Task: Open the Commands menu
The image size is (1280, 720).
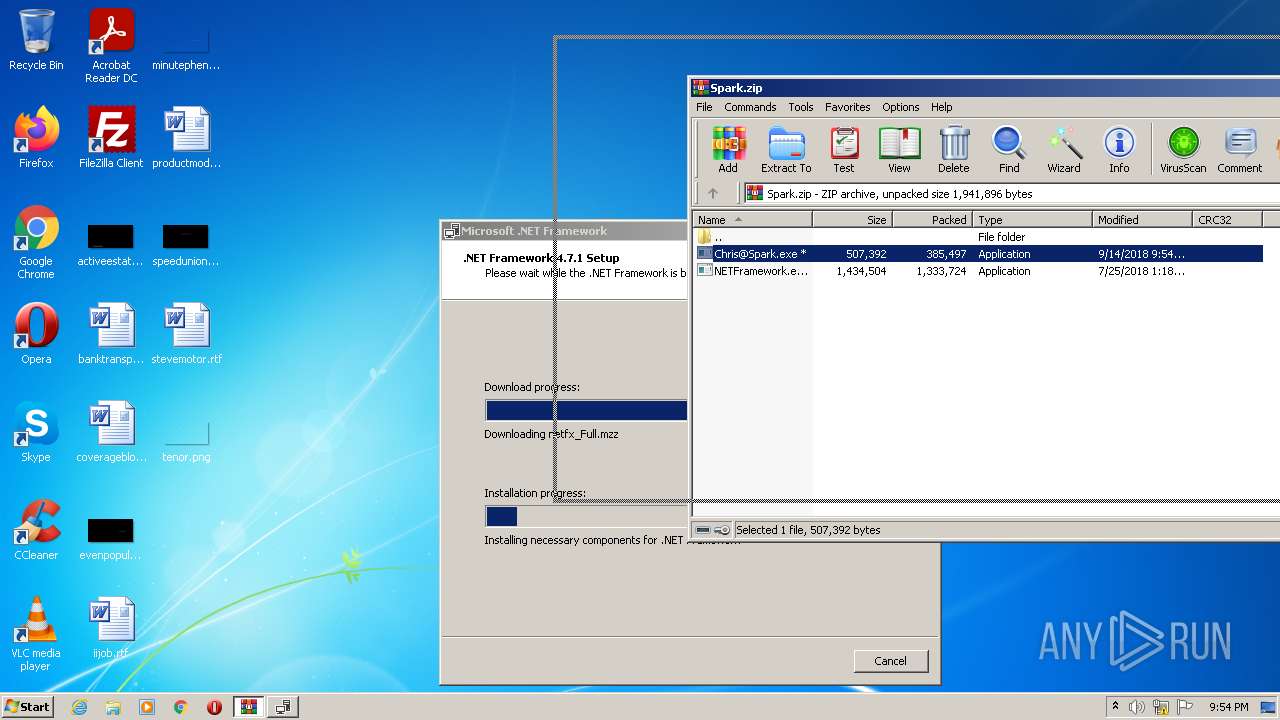Action: point(750,107)
